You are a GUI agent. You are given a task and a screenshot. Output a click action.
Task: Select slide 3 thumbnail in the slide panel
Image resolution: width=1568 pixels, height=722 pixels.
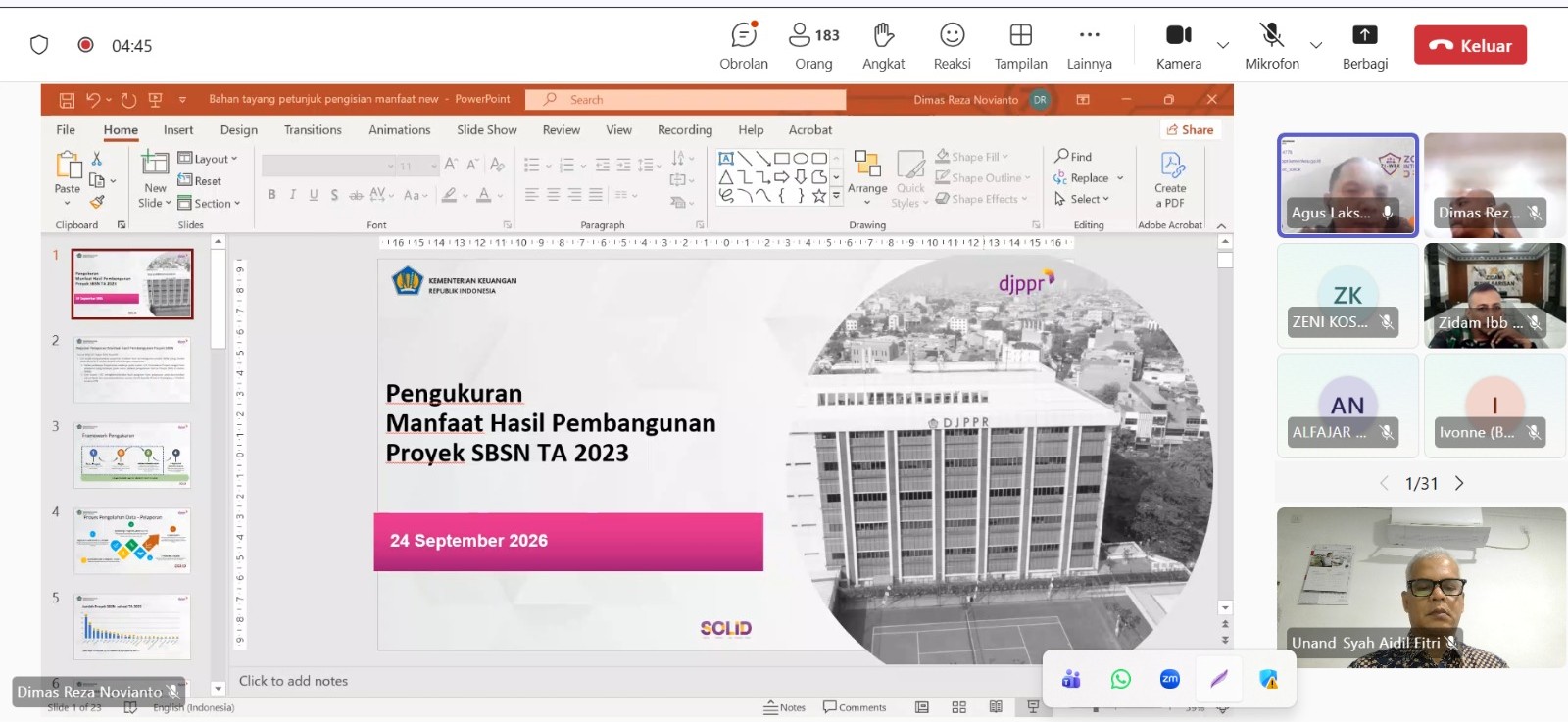[132, 455]
